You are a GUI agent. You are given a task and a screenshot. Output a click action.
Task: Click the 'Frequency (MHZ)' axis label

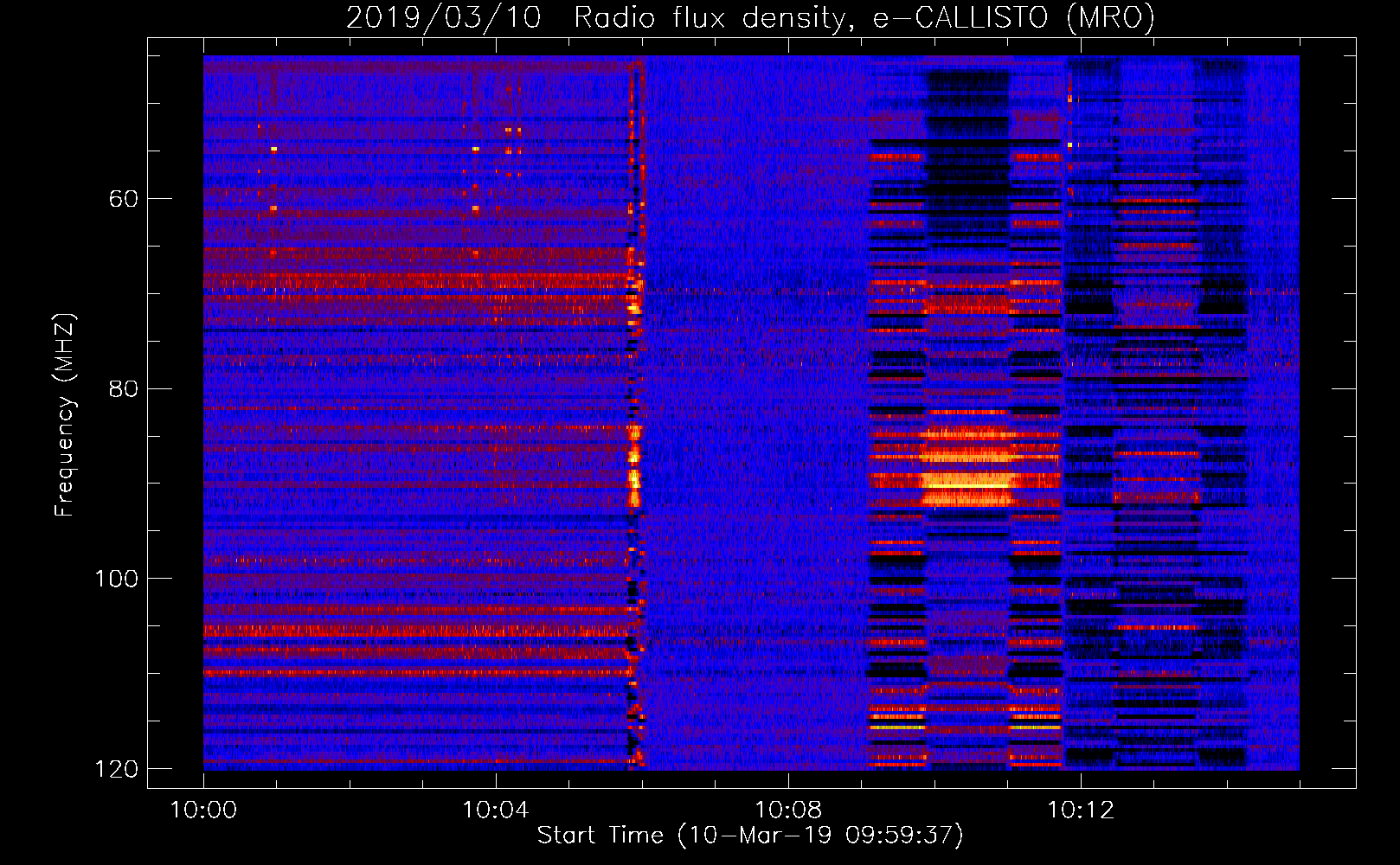[x=65, y=415]
